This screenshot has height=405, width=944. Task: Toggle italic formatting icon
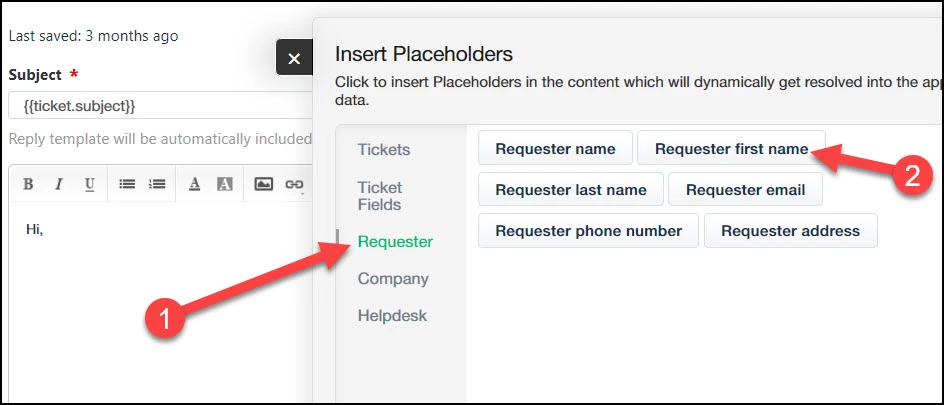58,184
